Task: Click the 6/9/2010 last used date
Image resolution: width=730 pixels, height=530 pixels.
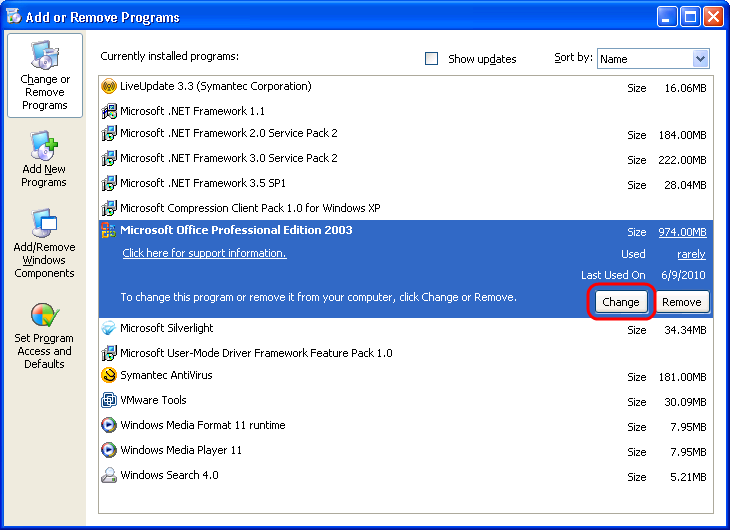Action: tap(683, 275)
